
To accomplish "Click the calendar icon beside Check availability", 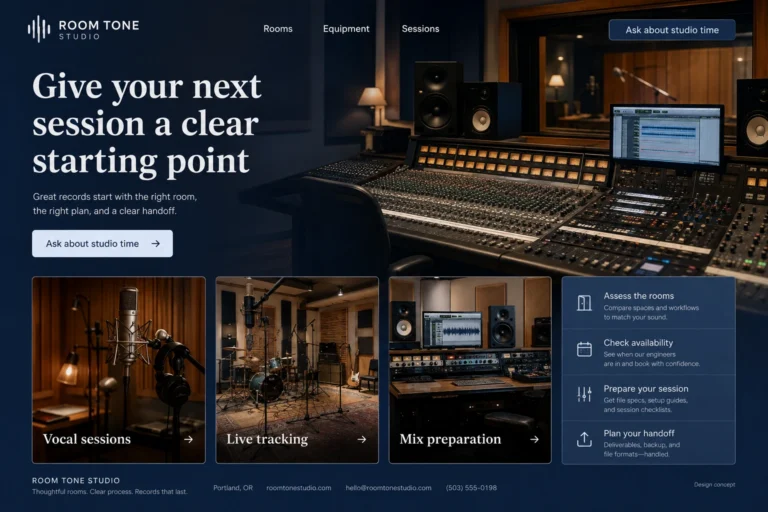I will 584,349.
